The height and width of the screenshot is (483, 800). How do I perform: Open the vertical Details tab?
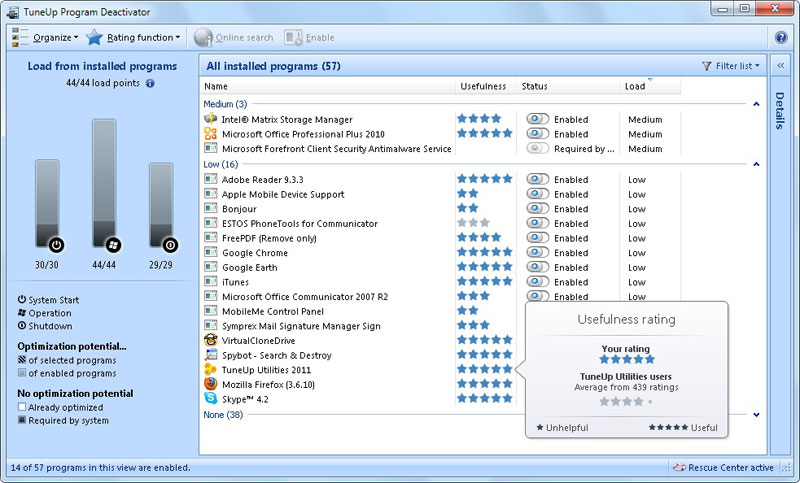pos(780,110)
